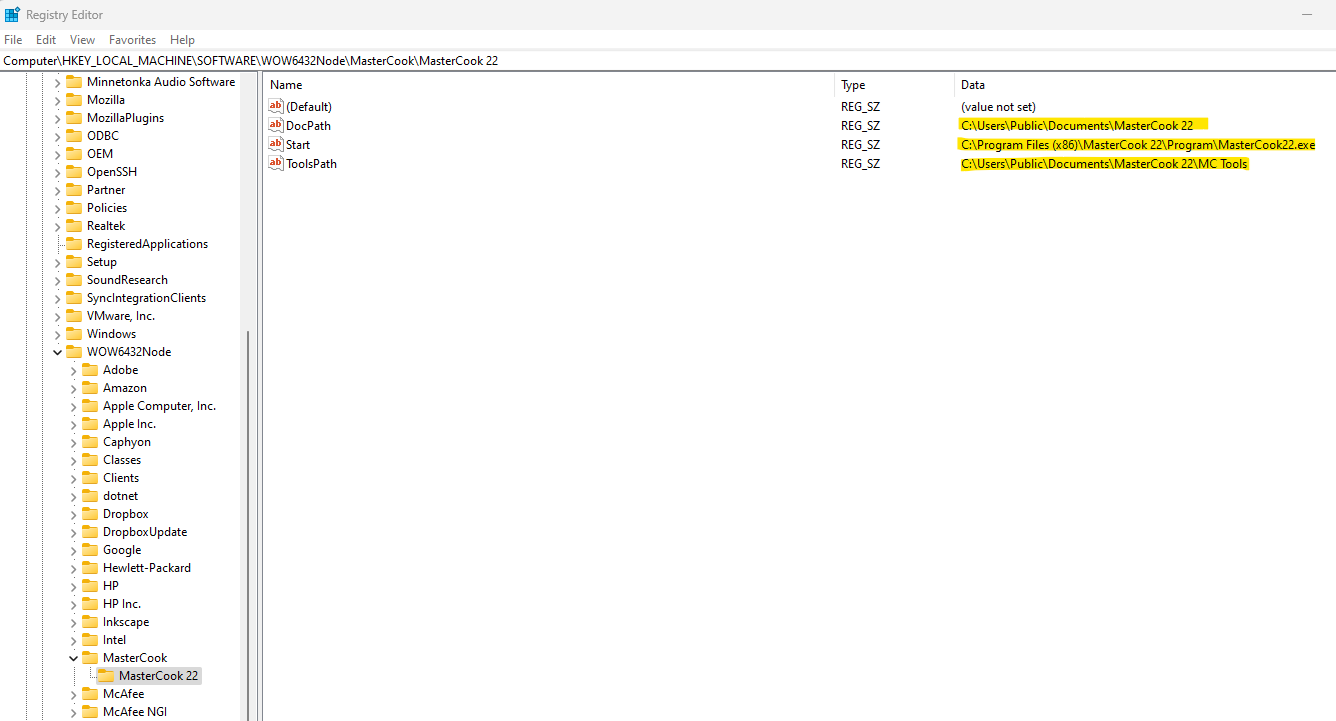Click the HP Inc. folder icon
Screen dimensions: 1336x721
tap(90, 604)
